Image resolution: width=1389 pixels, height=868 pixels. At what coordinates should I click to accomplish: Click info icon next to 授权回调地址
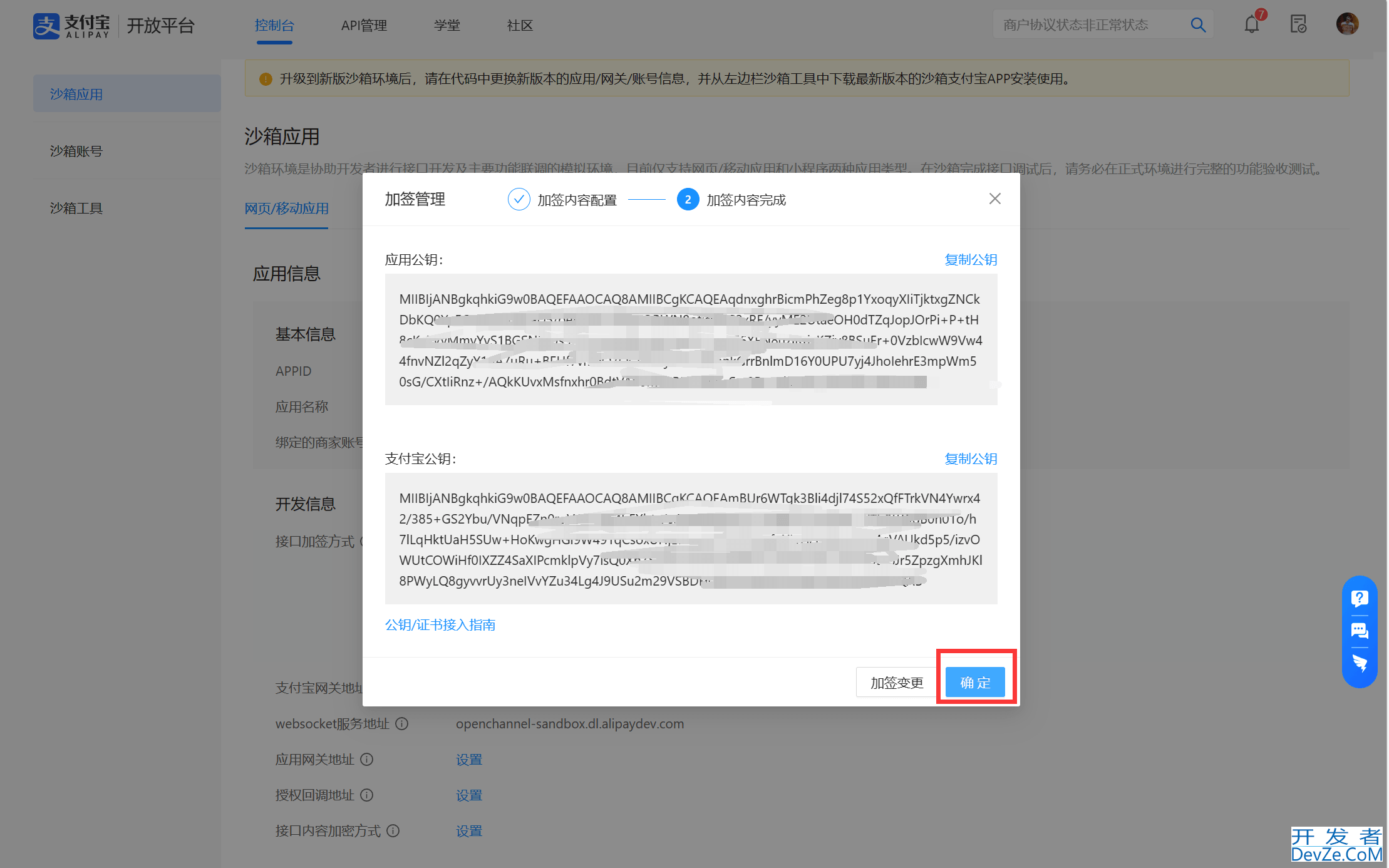point(367,795)
